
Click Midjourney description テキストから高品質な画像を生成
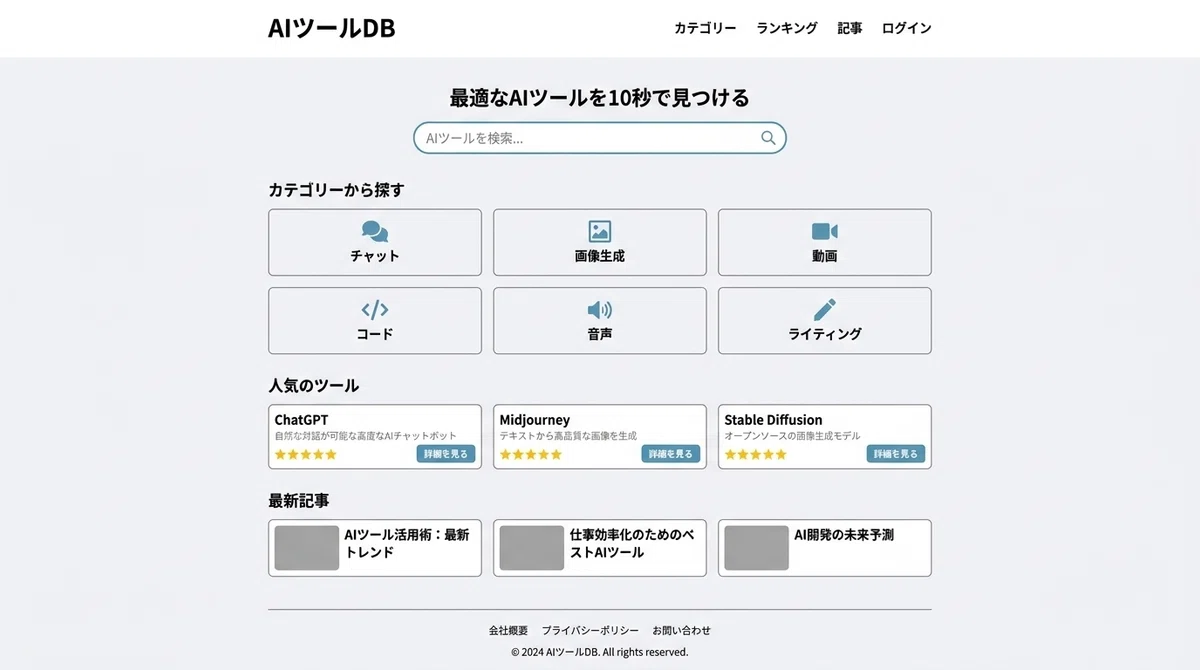[x=568, y=436]
